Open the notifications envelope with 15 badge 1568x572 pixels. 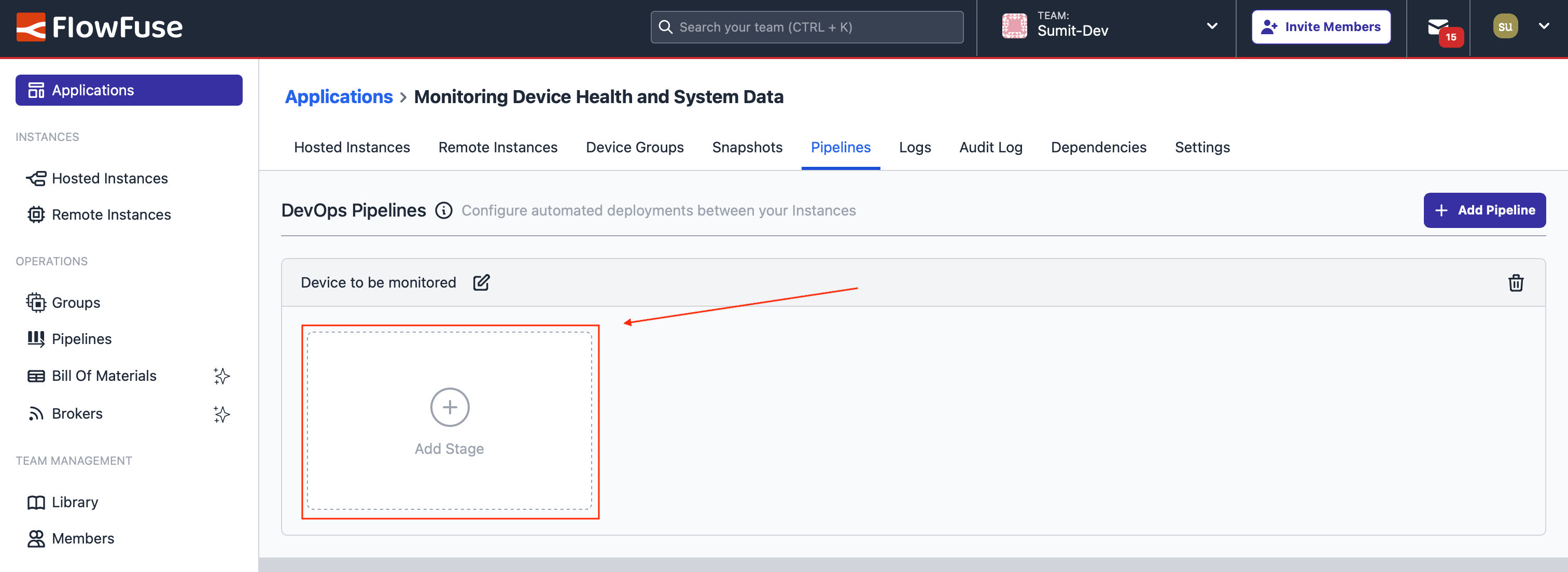tap(1438, 27)
